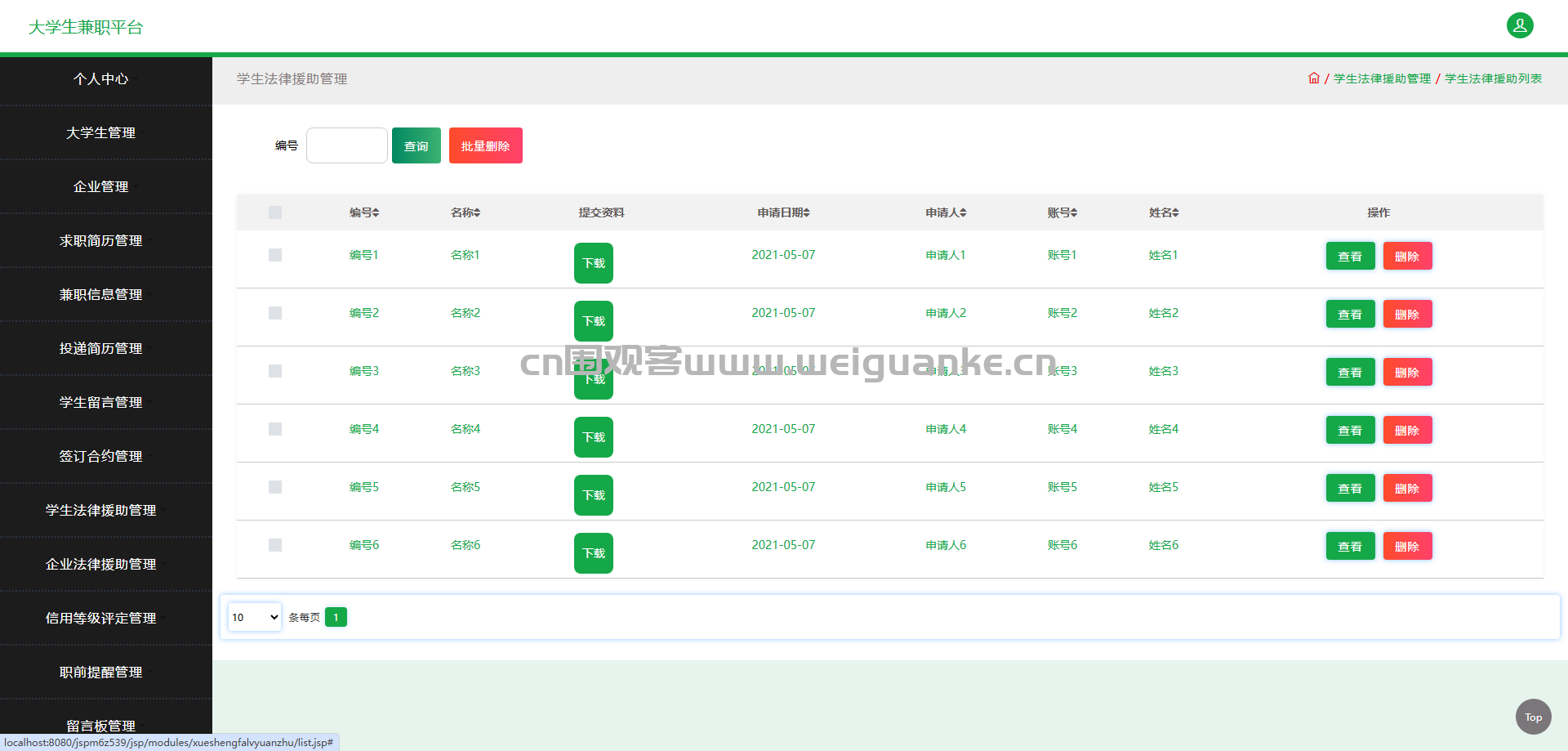Sort the table by 姓名 column
Image resolution: width=1568 pixels, height=751 pixels.
tap(1164, 212)
